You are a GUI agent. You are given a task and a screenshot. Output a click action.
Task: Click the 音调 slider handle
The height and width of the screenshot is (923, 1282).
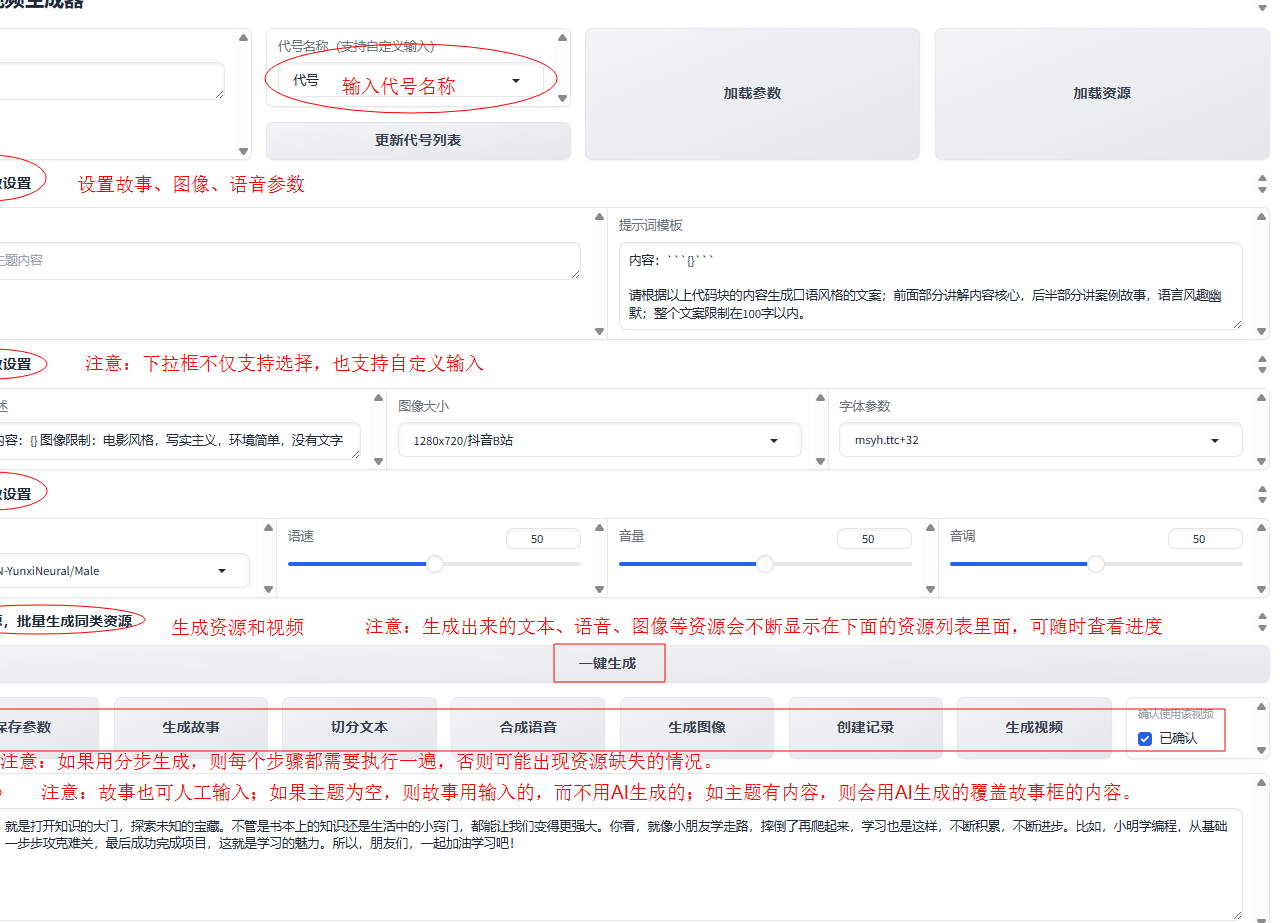coord(1096,564)
